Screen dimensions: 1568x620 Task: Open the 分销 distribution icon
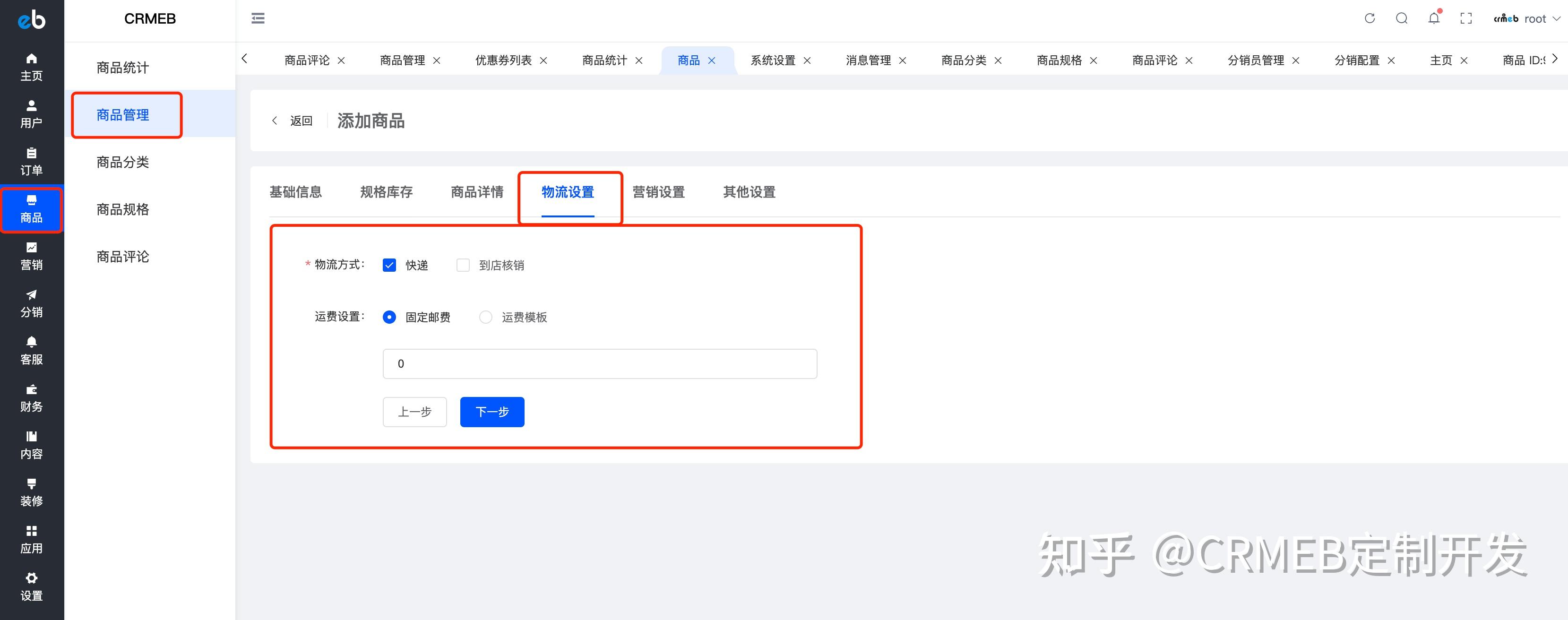(x=31, y=303)
